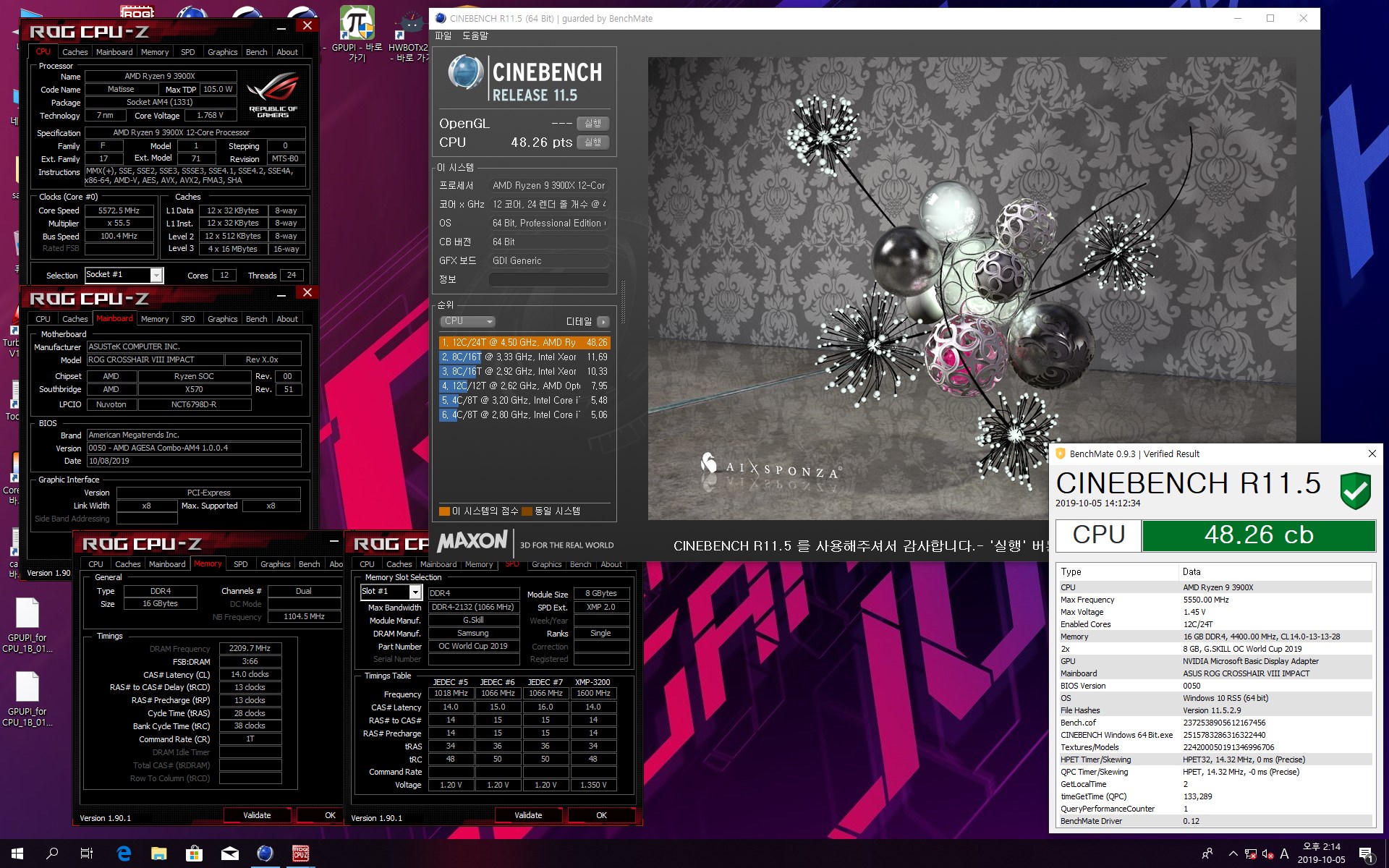Click taskbar clock and date

point(1321,854)
